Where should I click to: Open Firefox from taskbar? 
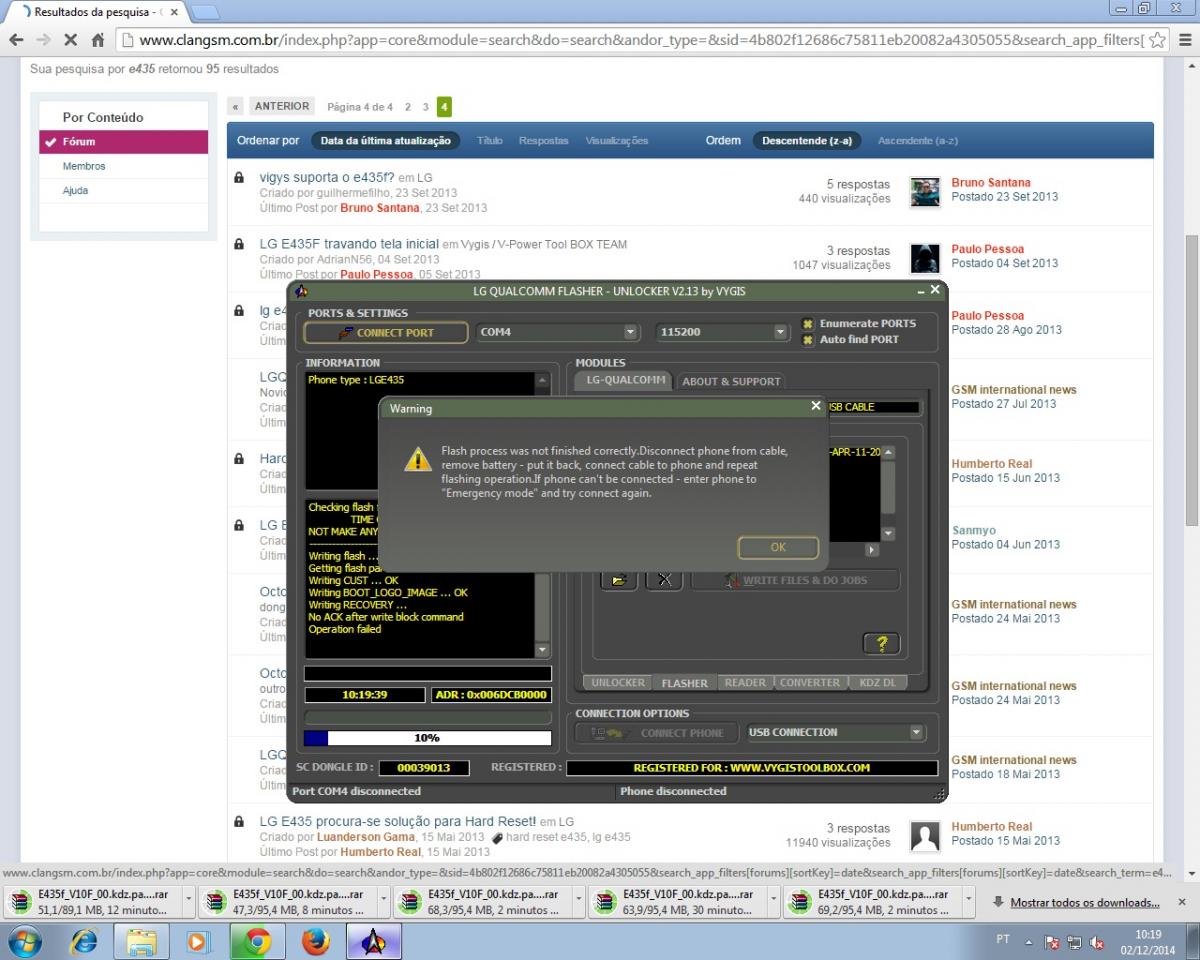coord(315,942)
